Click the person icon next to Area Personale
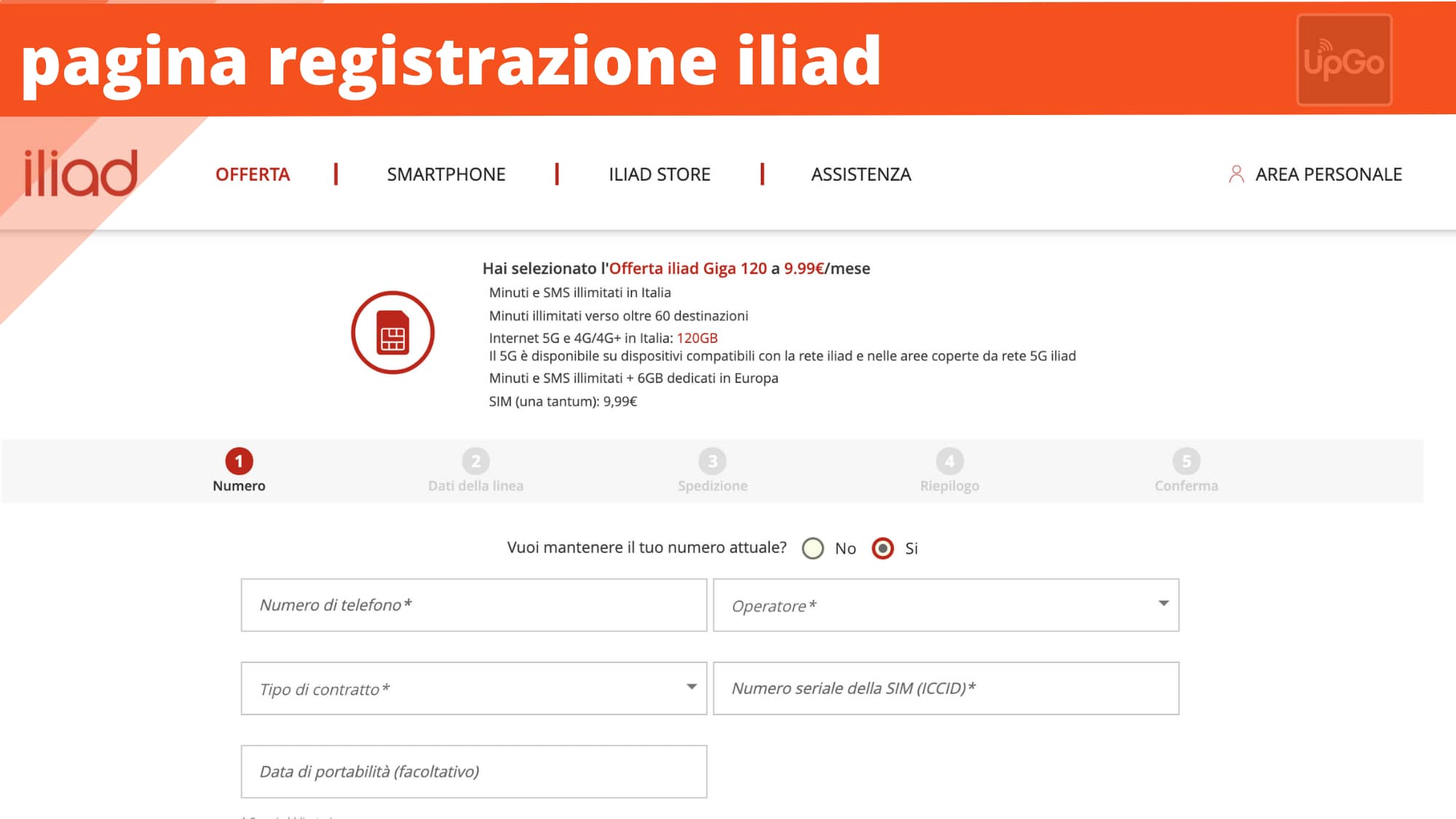Viewport: 1456px width, 819px height. (x=1235, y=173)
